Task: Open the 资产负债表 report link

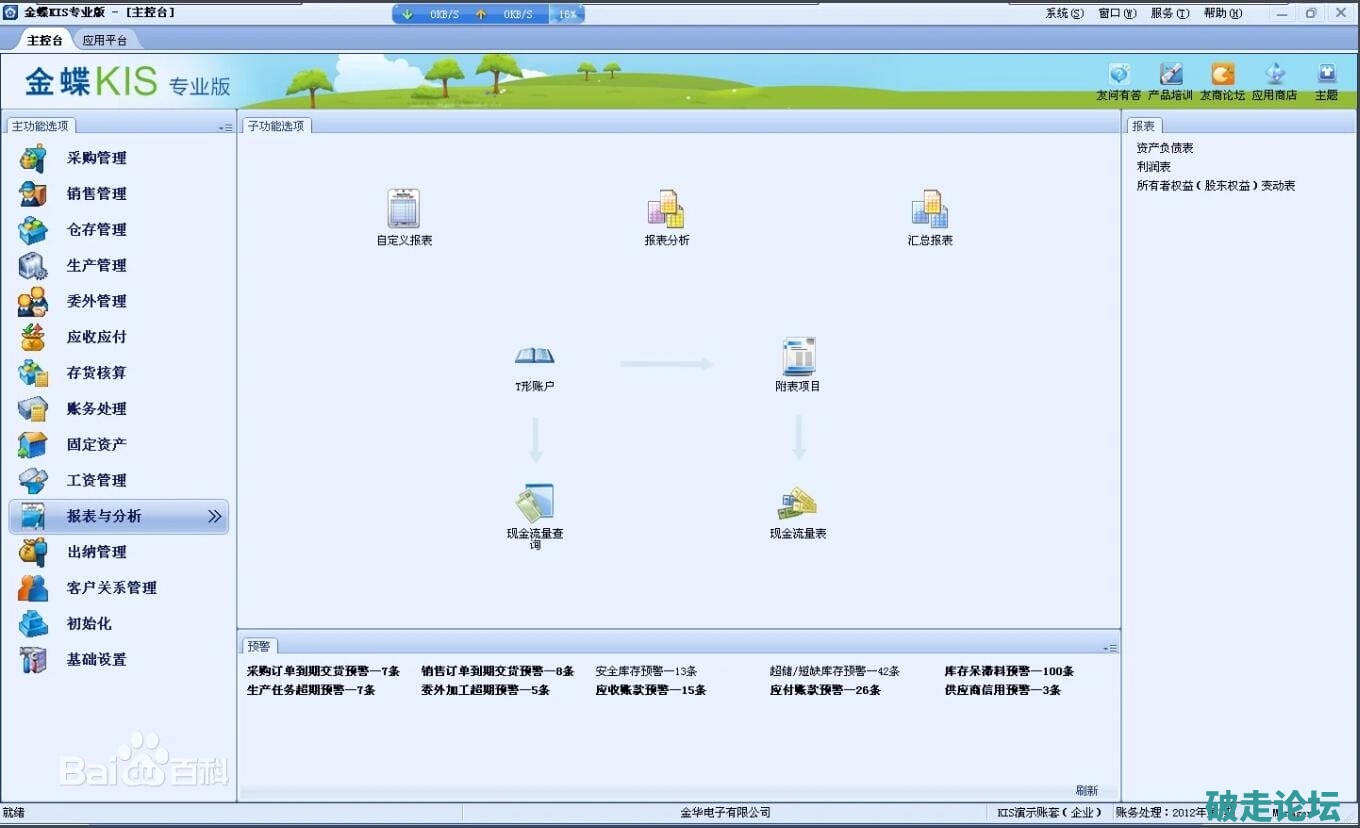Action: click(1165, 148)
